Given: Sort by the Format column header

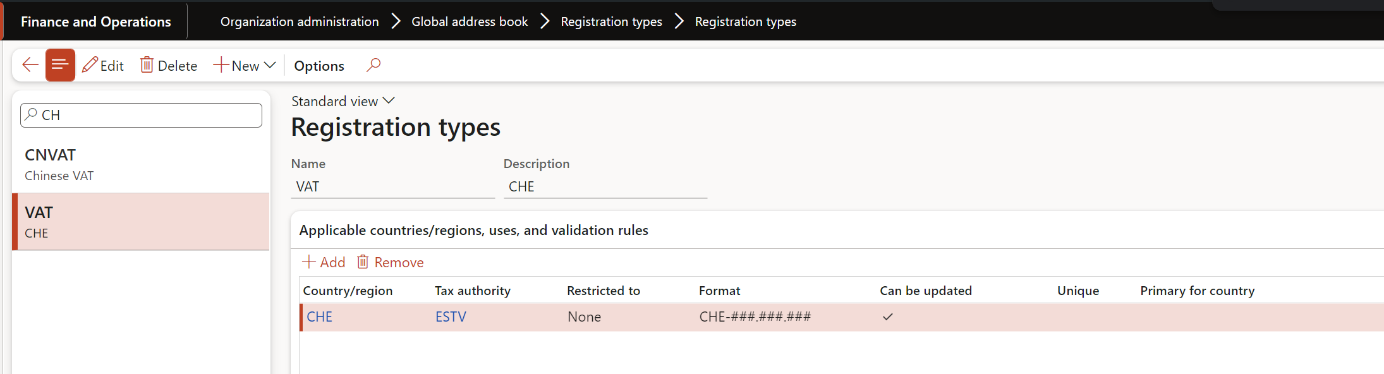Looking at the screenshot, I should point(720,290).
